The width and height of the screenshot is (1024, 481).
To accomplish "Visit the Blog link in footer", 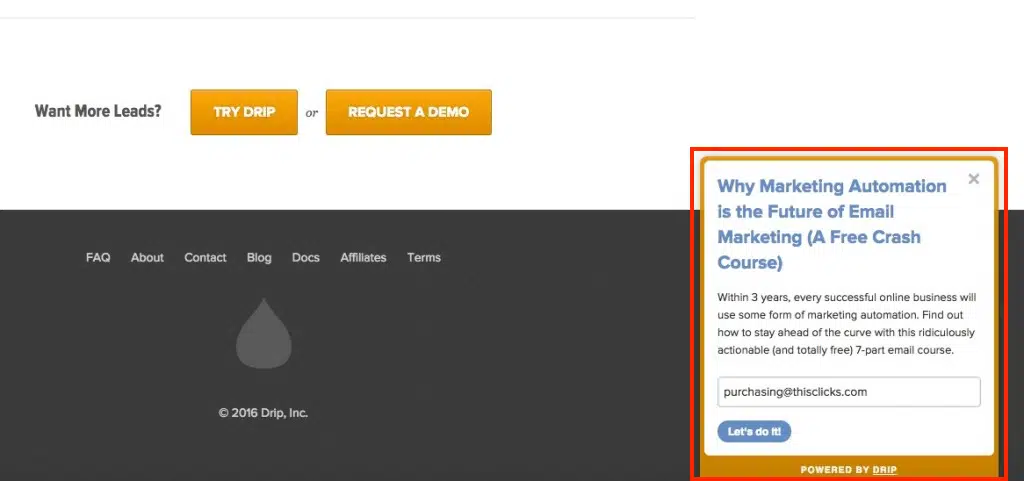I will [259, 257].
